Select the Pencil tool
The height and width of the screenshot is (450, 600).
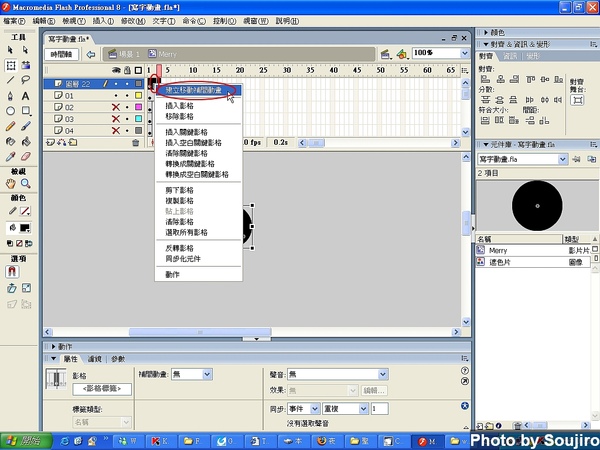[x=11, y=126]
